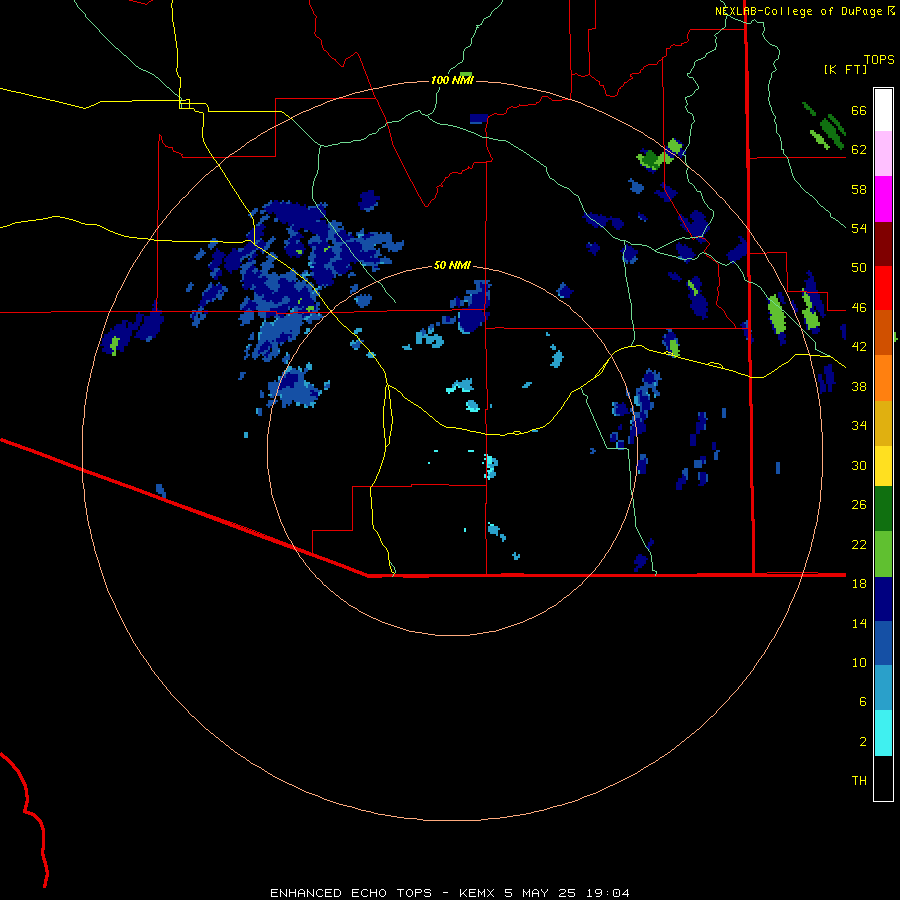Pick the cyan legend swatch
Image resolution: width=900 pixels, height=900 pixels.
(883, 733)
